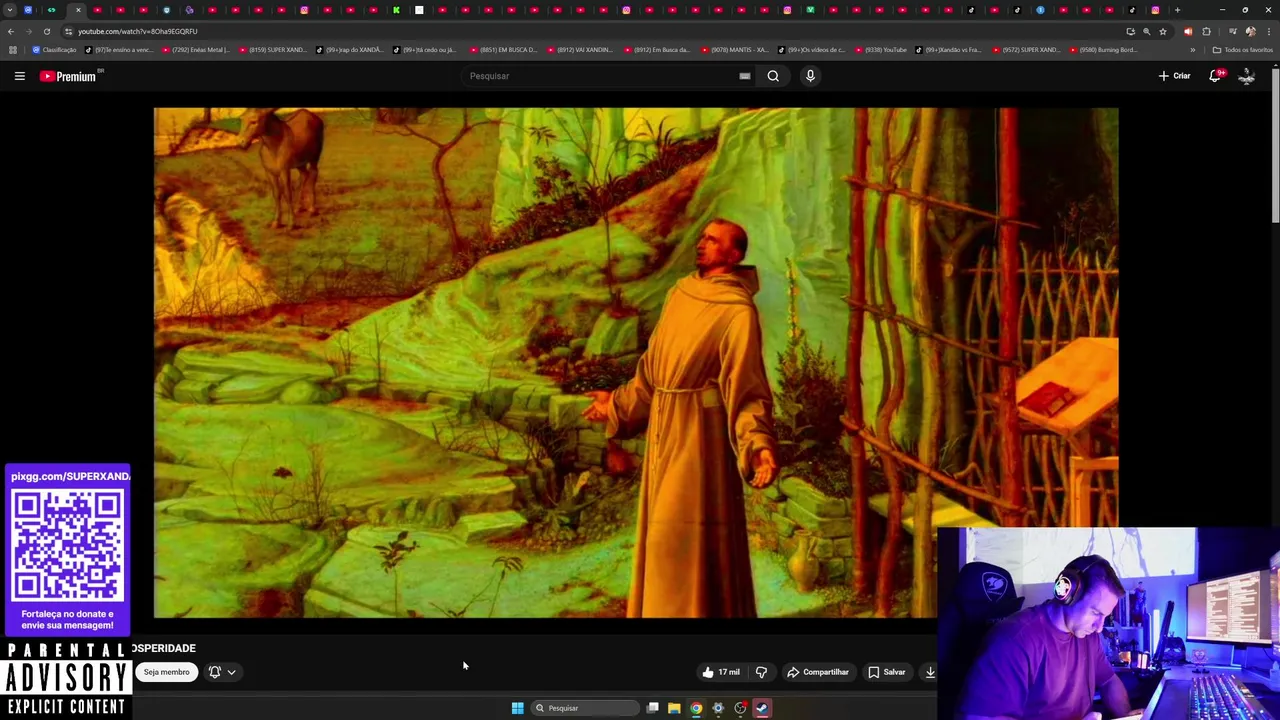The image size is (1280, 720).
Task: Bookmark this page with the star
Action: (1162, 31)
